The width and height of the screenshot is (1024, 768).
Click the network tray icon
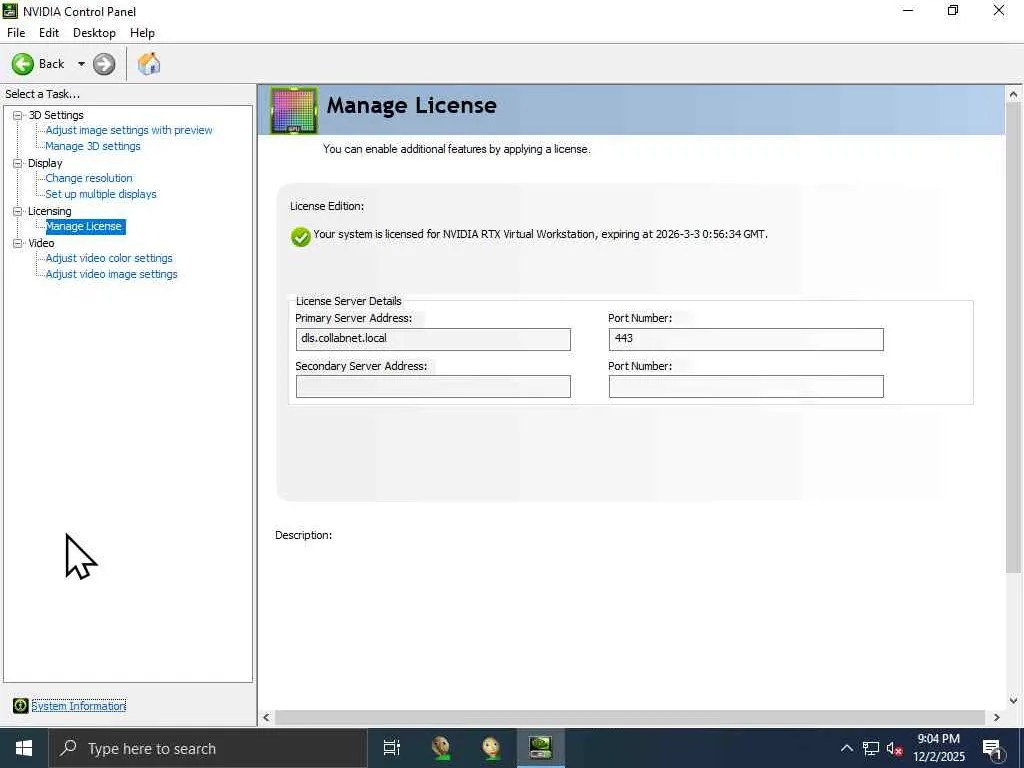point(871,748)
